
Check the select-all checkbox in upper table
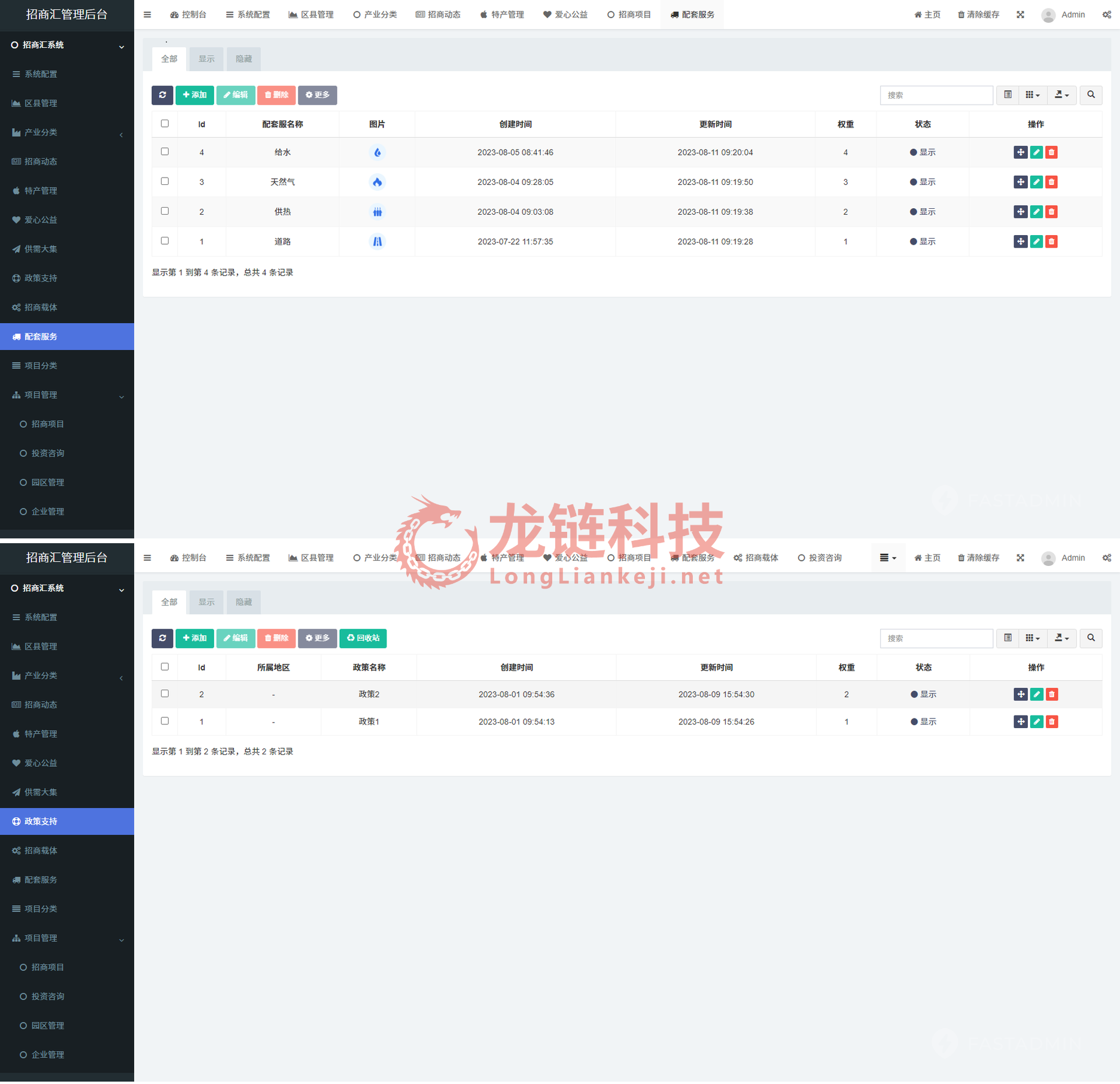[x=165, y=123]
